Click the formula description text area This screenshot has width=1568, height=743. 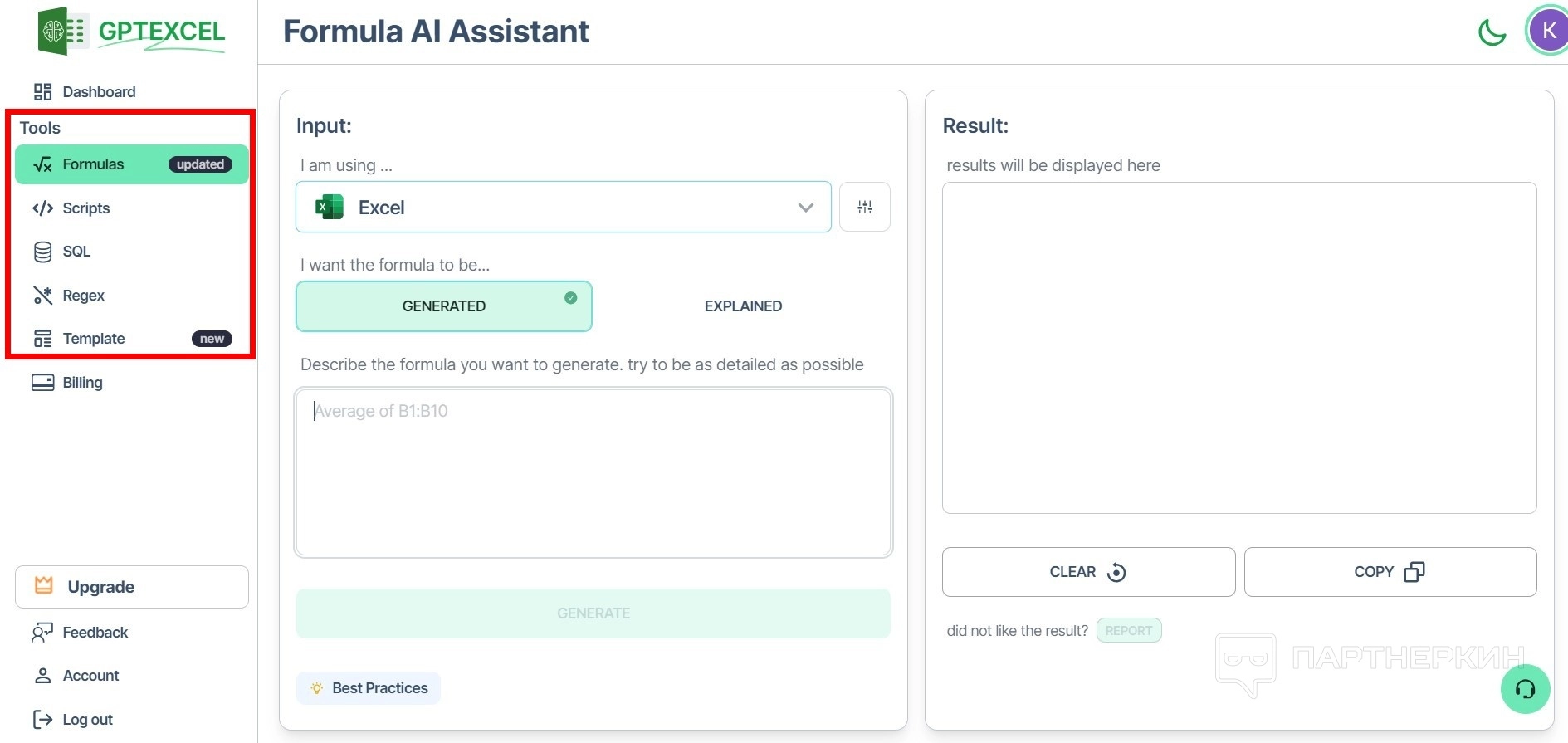593,472
